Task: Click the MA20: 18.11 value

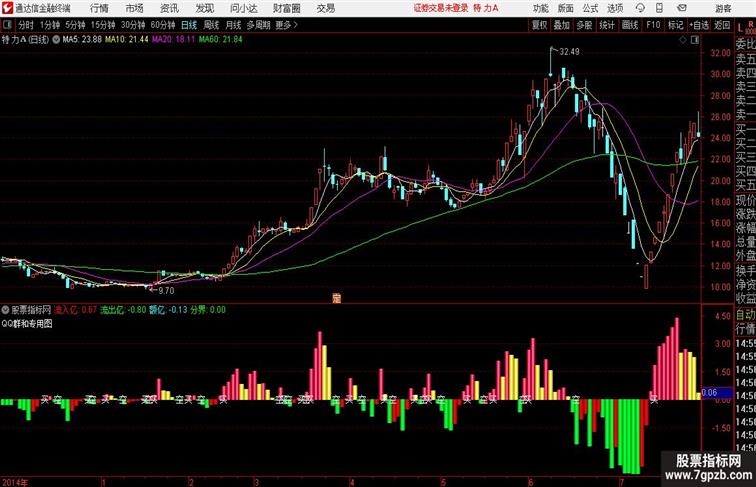Action: pos(173,40)
